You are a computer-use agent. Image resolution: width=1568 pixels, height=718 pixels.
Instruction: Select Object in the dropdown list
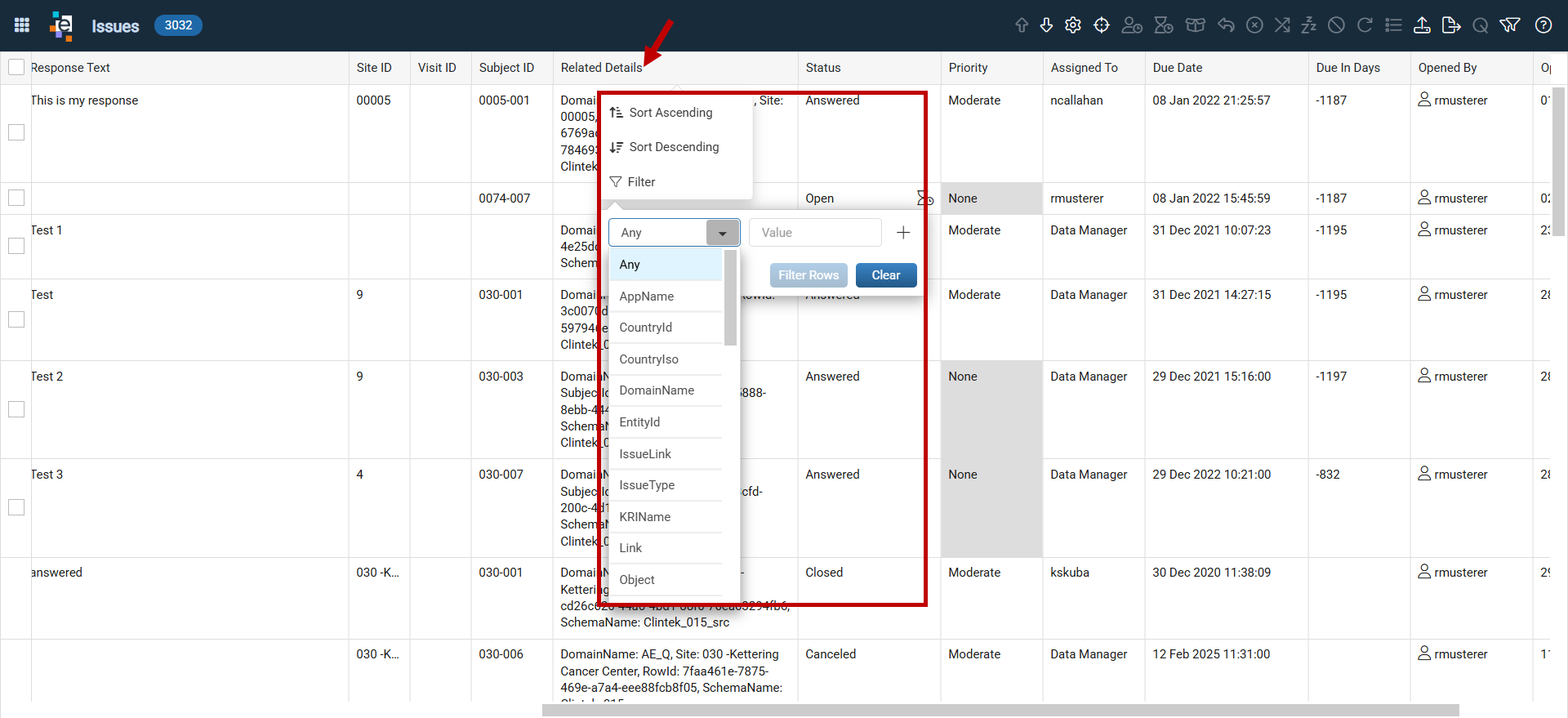tap(666, 580)
